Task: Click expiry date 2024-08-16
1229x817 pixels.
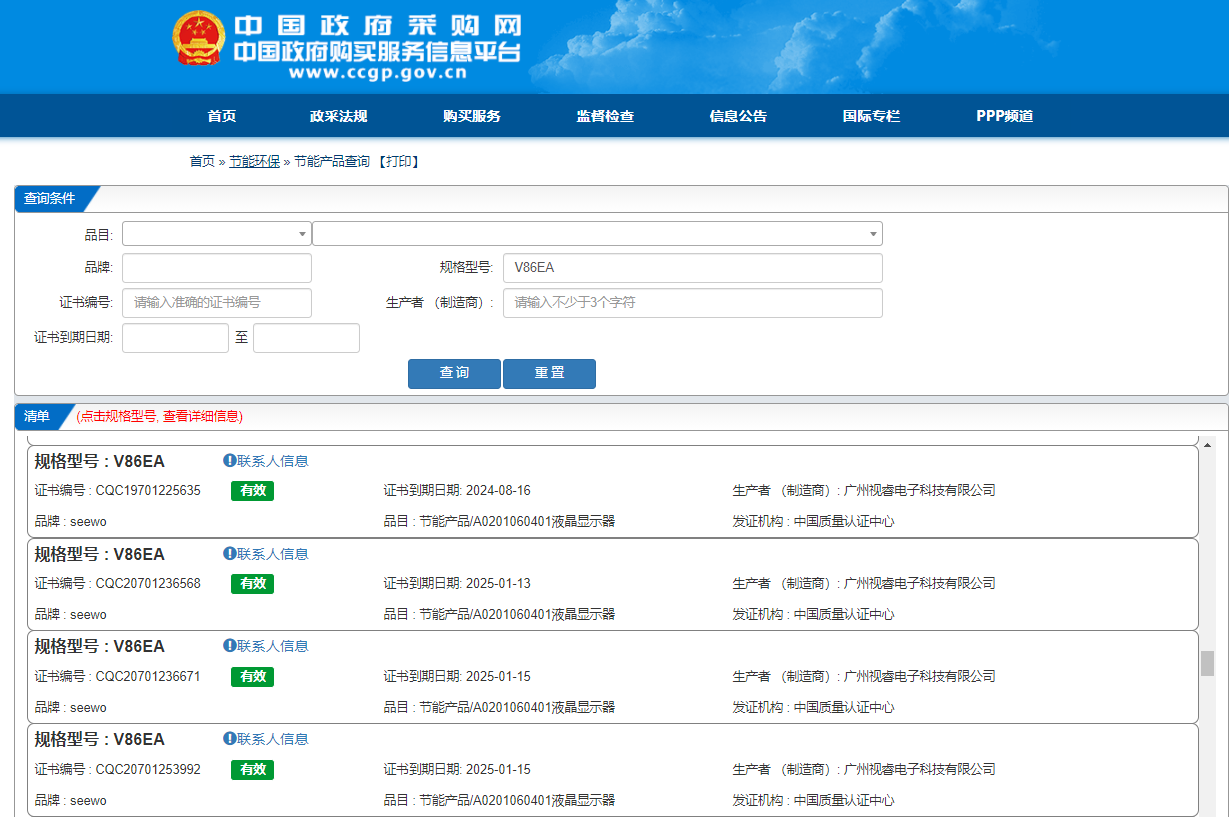Action: click(x=498, y=490)
